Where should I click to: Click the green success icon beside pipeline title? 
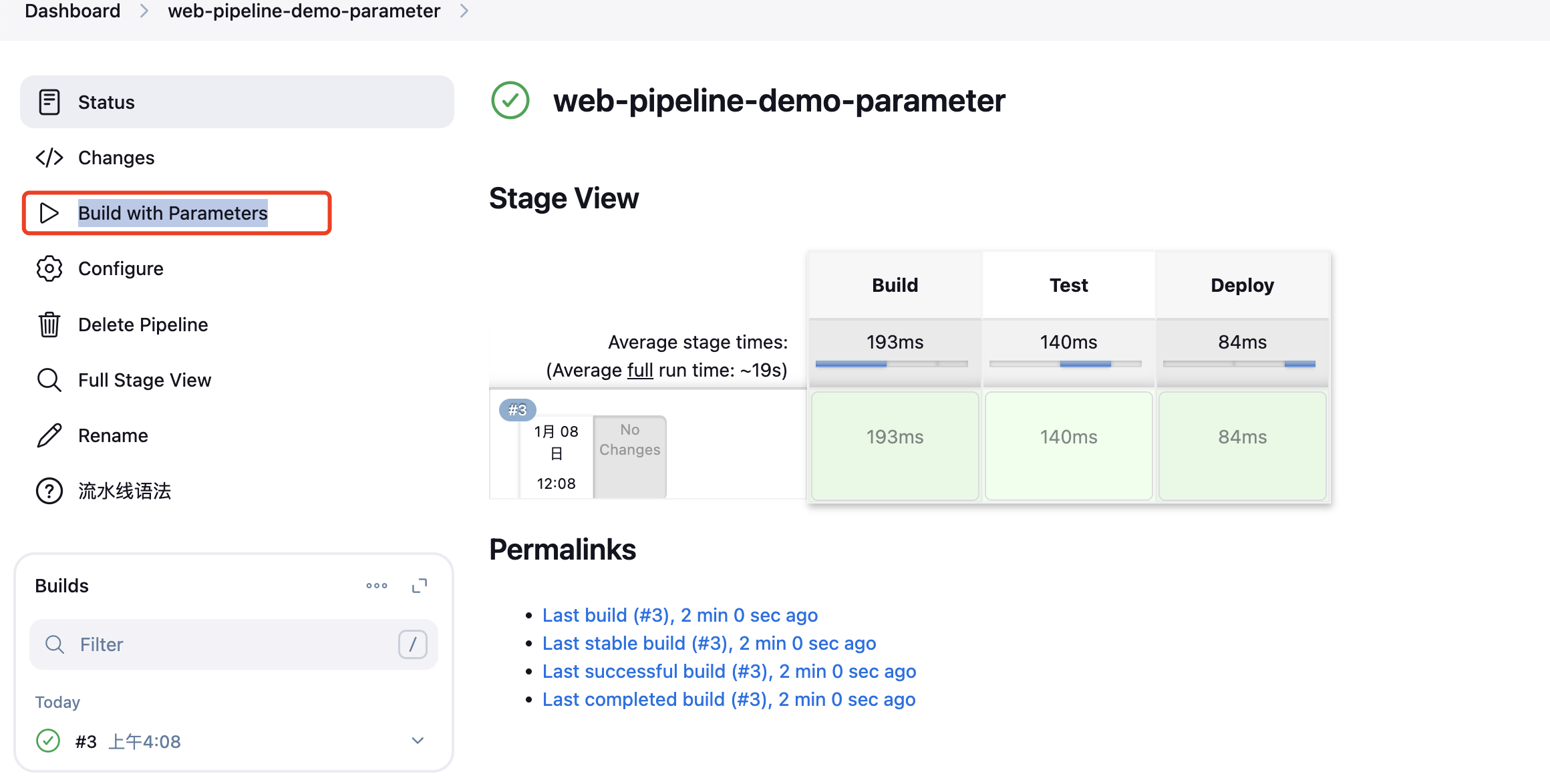click(510, 100)
